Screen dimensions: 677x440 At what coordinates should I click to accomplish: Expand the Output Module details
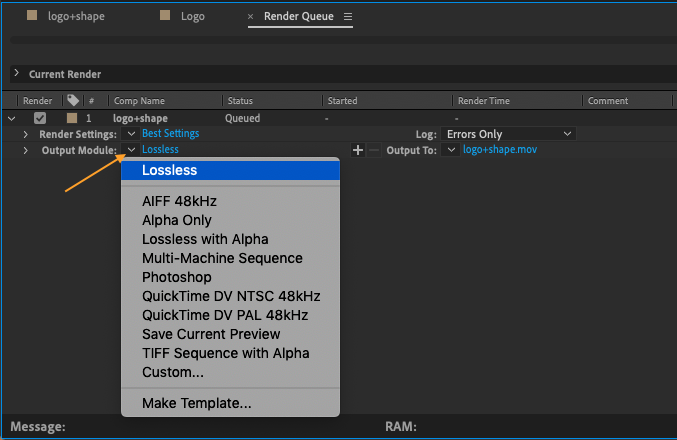[x=26, y=150]
